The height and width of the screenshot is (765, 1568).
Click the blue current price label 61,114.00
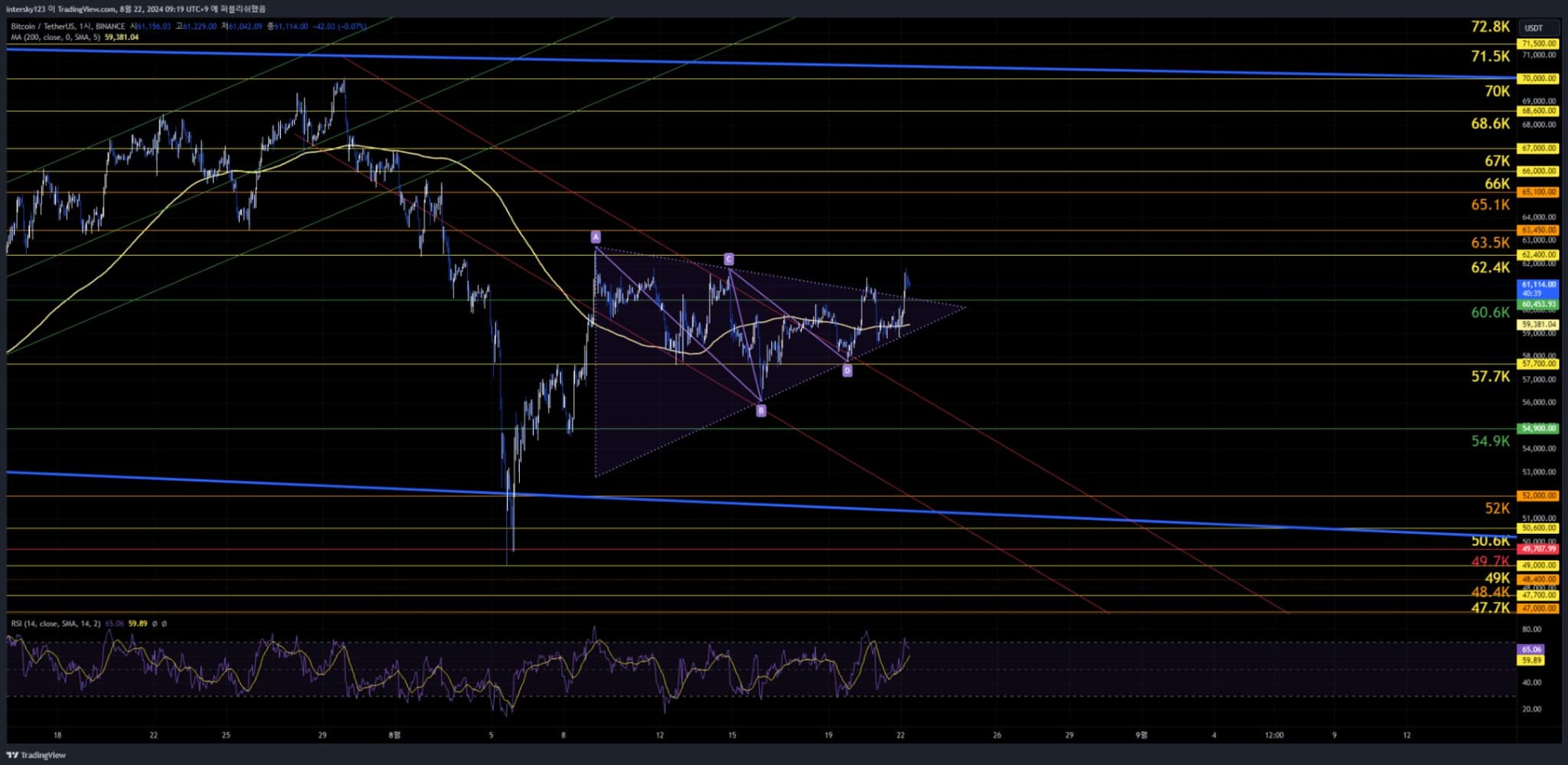pyautogui.click(x=1538, y=285)
